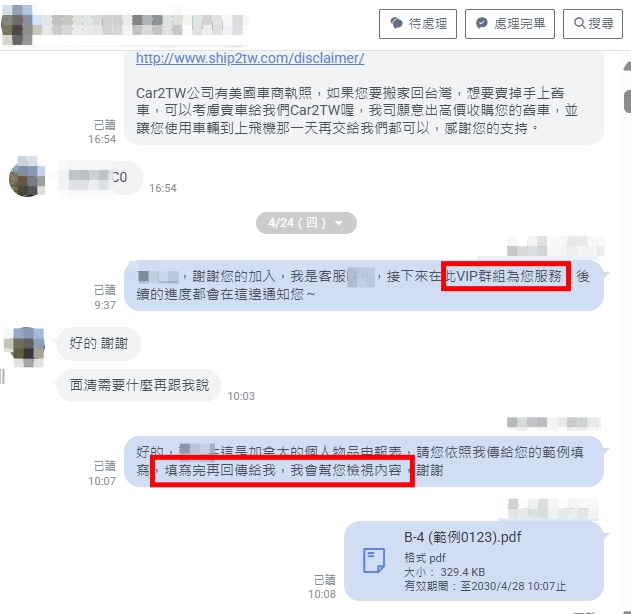Click the PDF document file icon
631x614 pixels.
pos(374,560)
